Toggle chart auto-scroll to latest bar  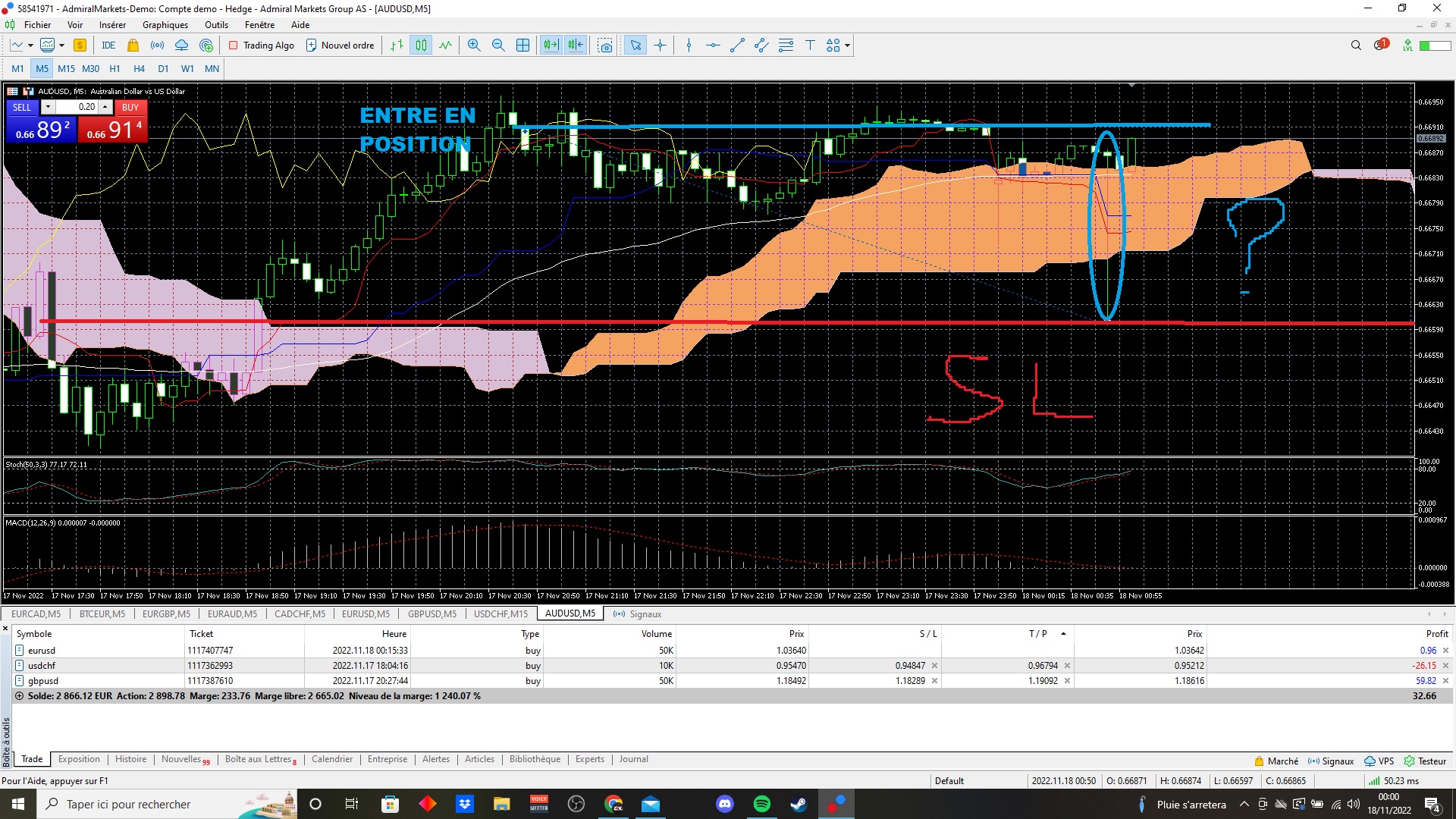coord(551,45)
